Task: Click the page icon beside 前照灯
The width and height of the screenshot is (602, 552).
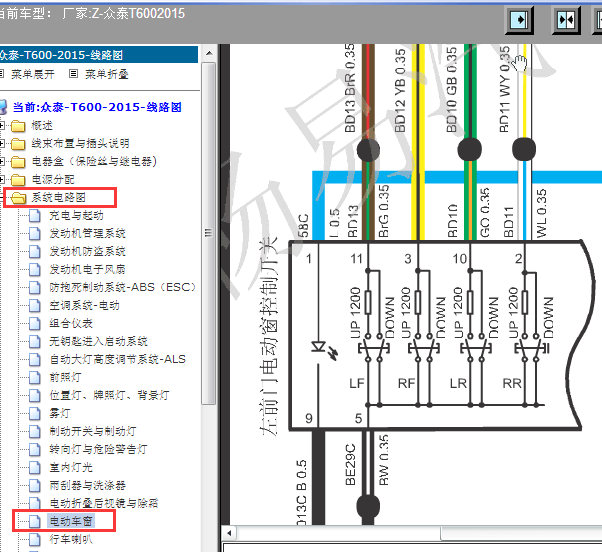Action: (x=35, y=378)
